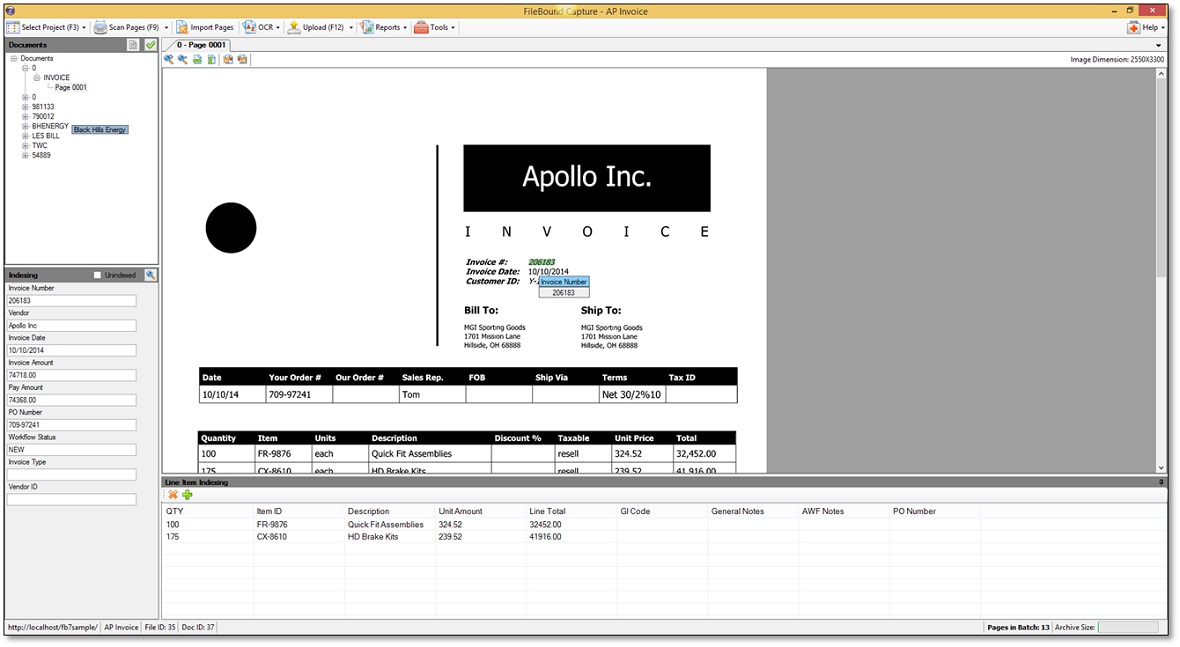Expand the LES BILL tree node
Screen dimensions: 1180x647
(25, 136)
